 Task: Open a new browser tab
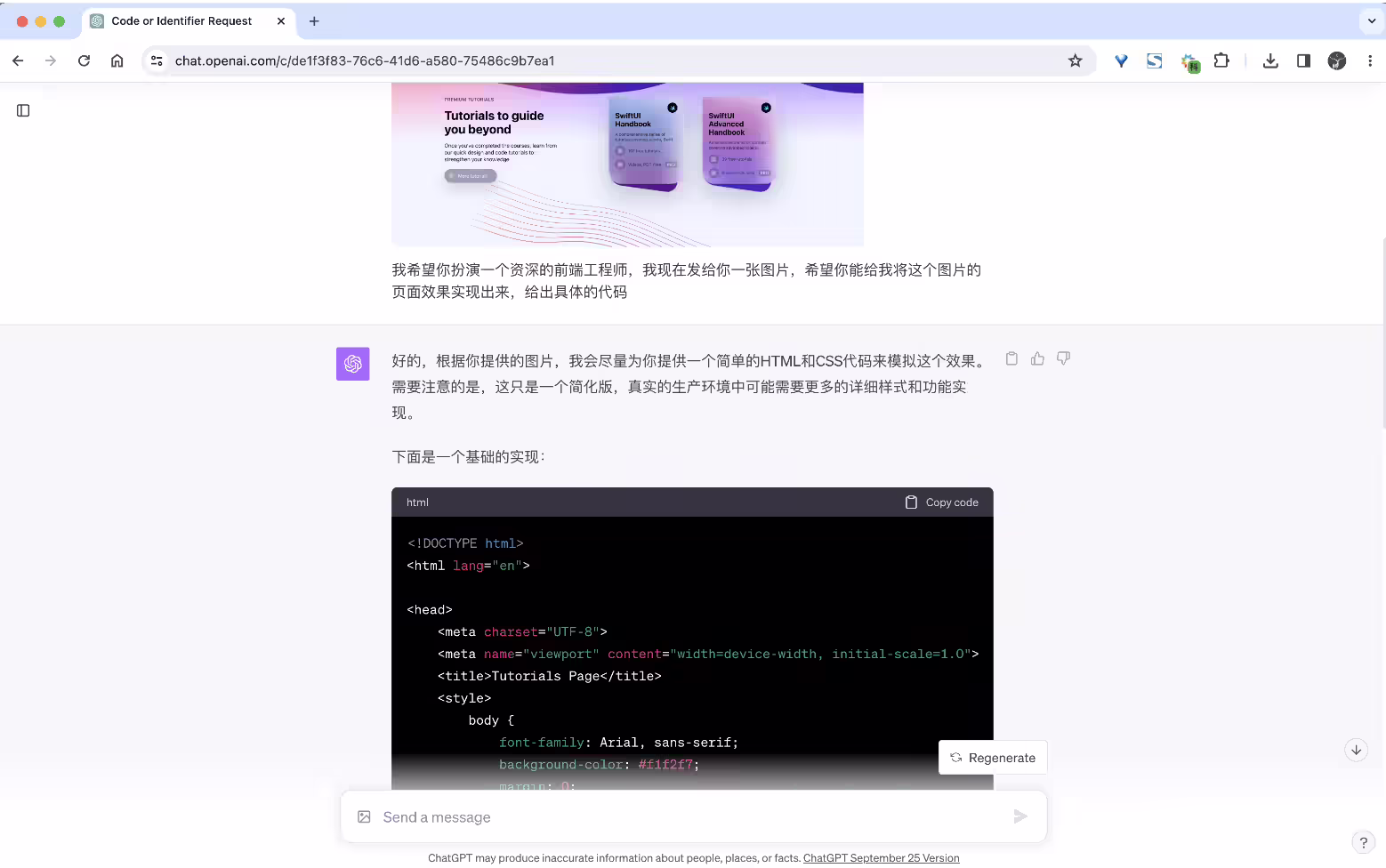[x=314, y=20]
